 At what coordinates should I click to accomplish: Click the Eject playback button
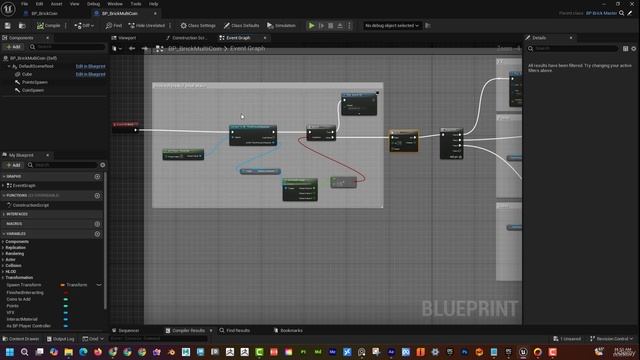[340, 26]
